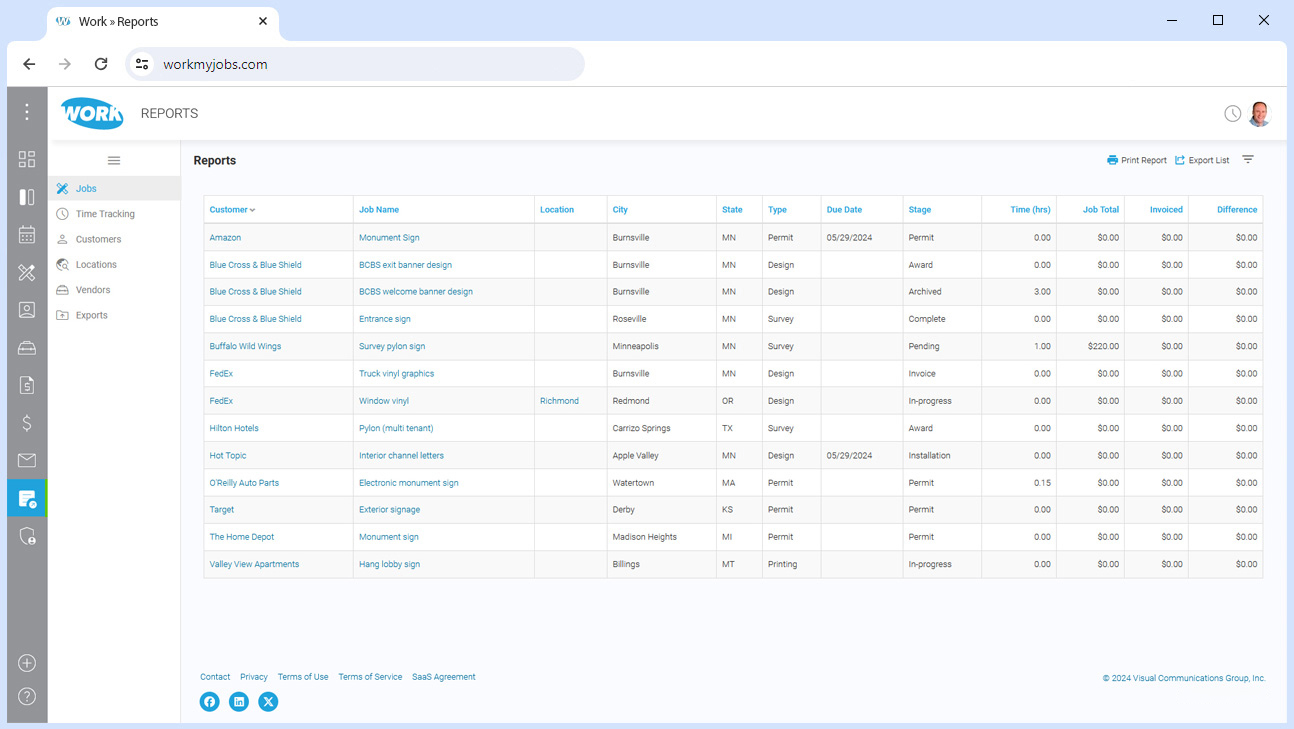Select Locations in the reports sidebar
This screenshot has height=729, width=1294.
114,265
